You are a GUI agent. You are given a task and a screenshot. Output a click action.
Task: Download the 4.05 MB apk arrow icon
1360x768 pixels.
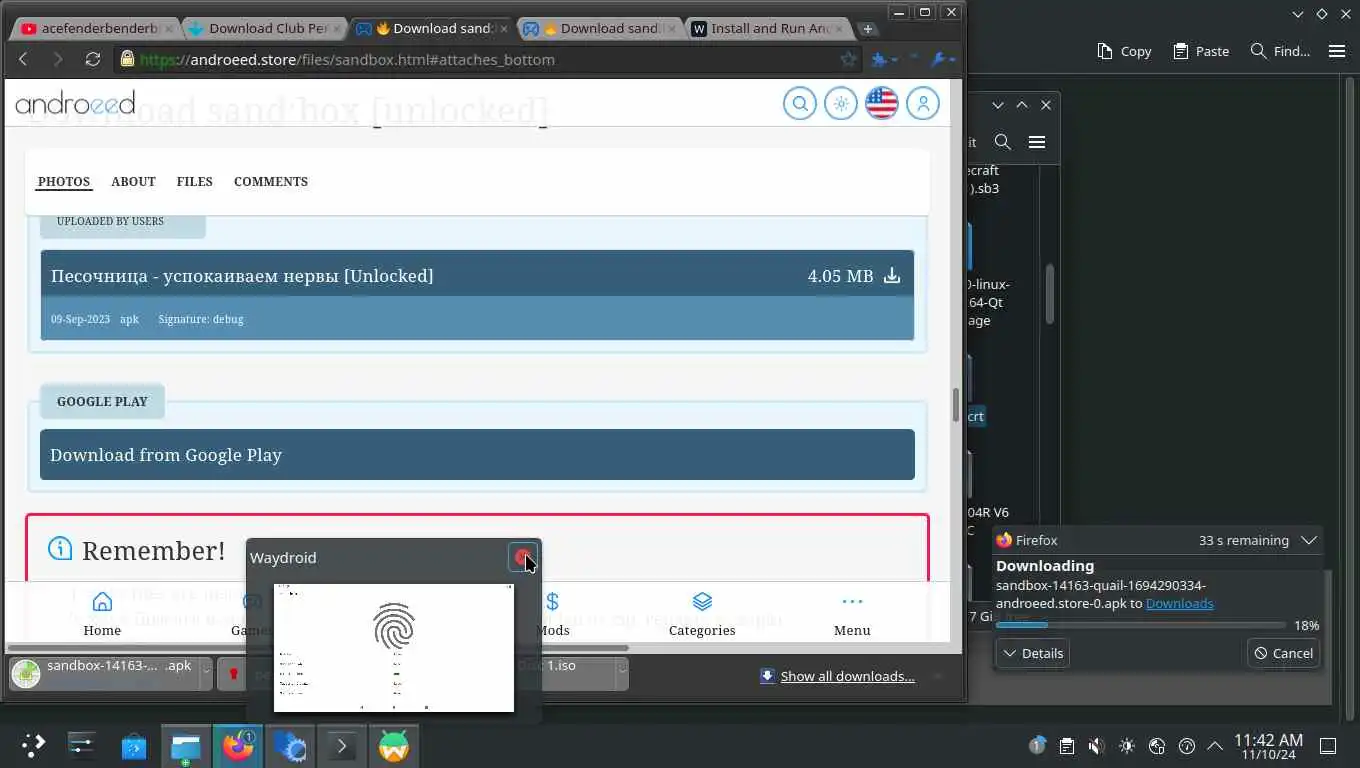pos(892,276)
